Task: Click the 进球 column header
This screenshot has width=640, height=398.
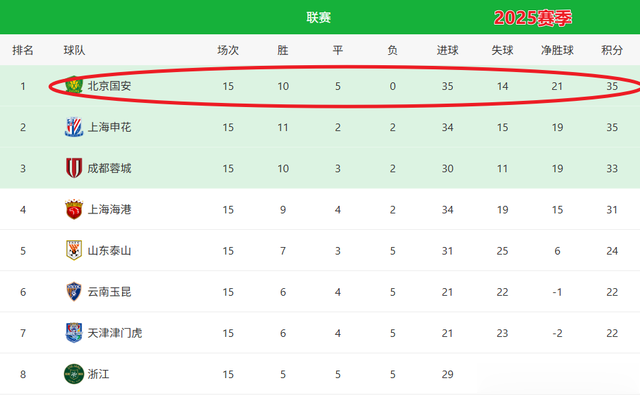Action: (447, 50)
